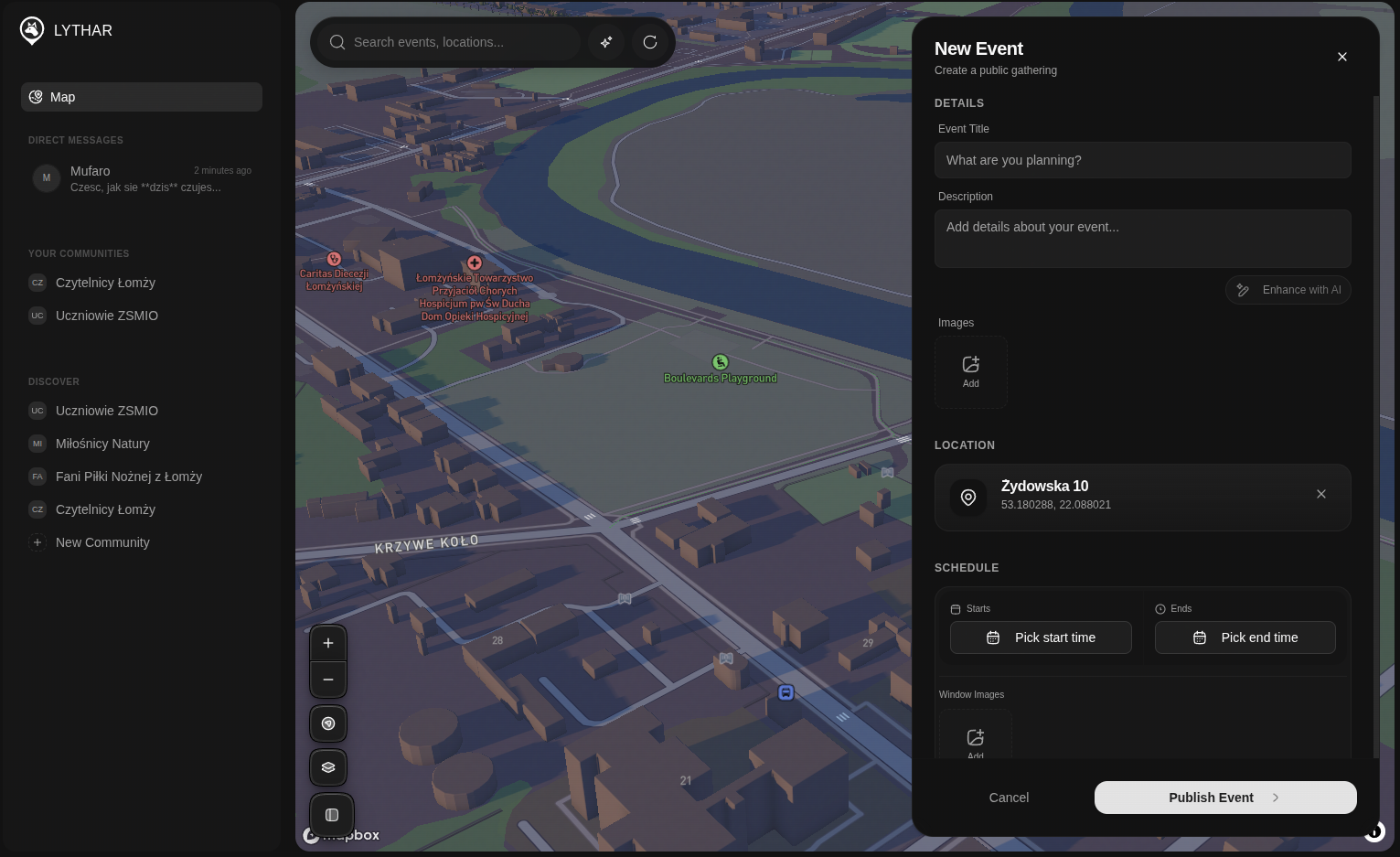Toggle the panel view button on map
Screen dimensions: 1400x857
point(332,815)
